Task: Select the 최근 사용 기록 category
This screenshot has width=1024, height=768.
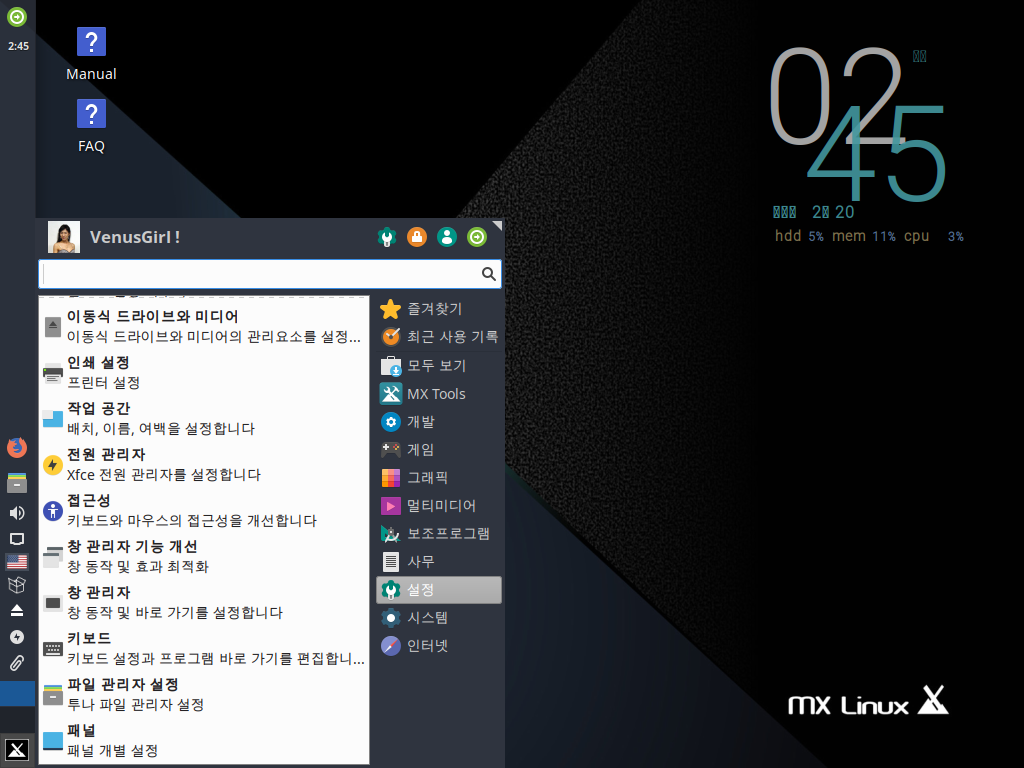Action: pos(439,336)
